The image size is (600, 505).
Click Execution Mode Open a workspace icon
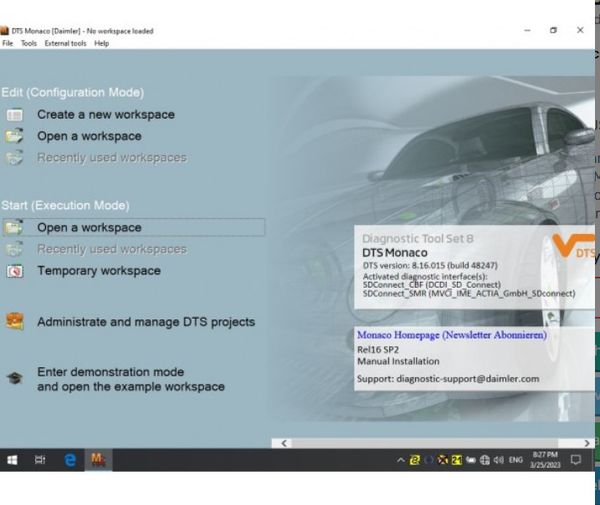pyautogui.click(x=14, y=227)
